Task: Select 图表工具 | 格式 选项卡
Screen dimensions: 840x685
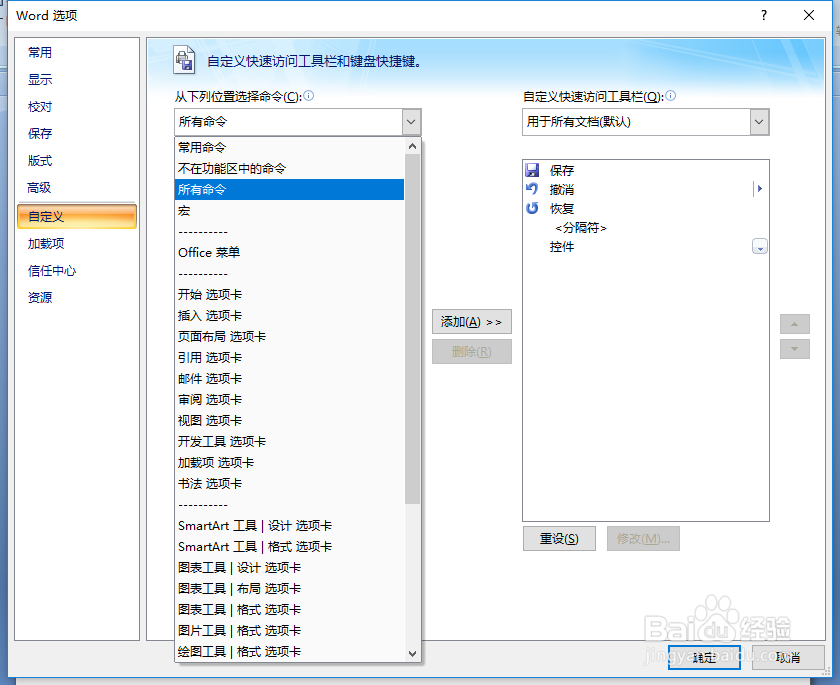Action: click(289, 609)
